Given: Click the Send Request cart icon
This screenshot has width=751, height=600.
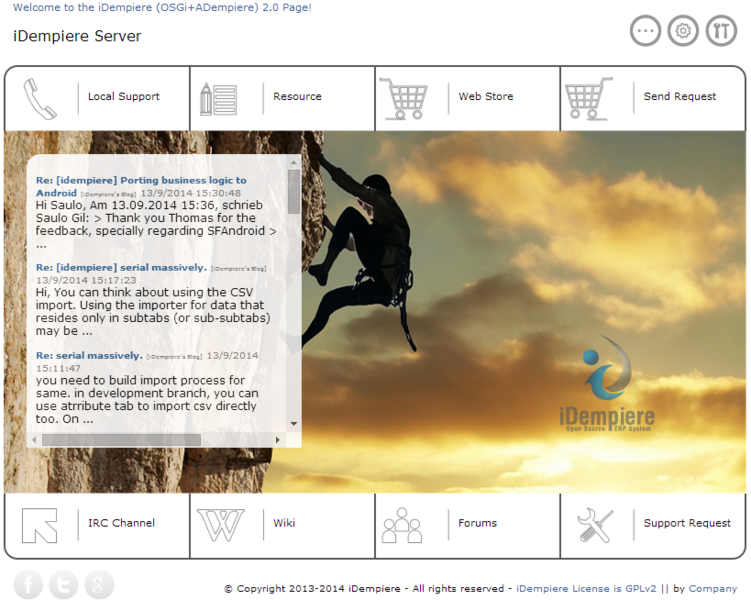Looking at the screenshot, I should point(588,98).
